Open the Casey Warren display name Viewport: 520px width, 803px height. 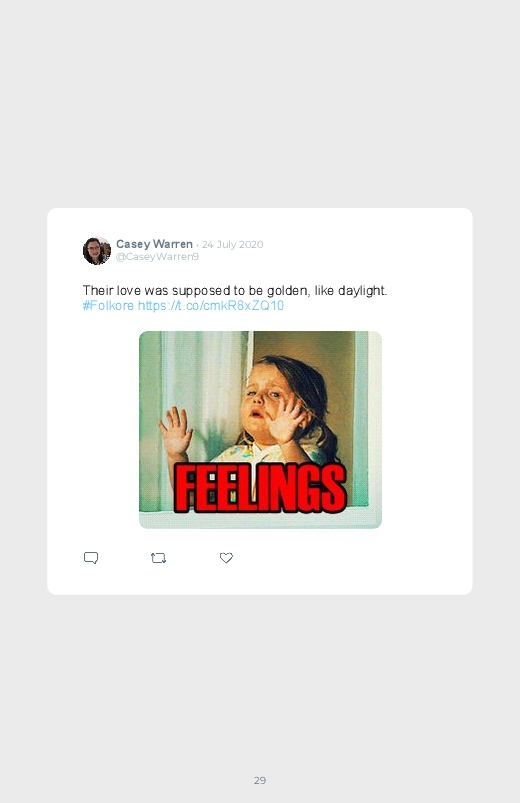point(154,244)
